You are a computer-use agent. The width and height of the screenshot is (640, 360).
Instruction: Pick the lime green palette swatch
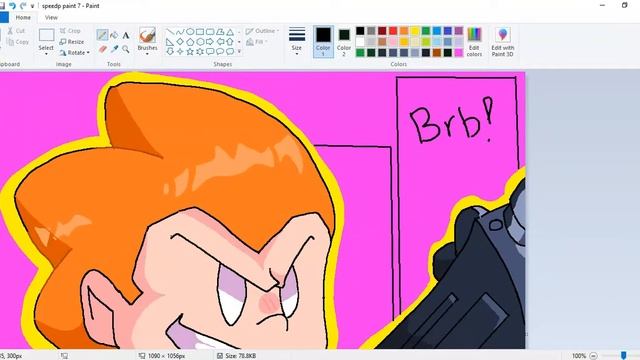tap(426, 42)
